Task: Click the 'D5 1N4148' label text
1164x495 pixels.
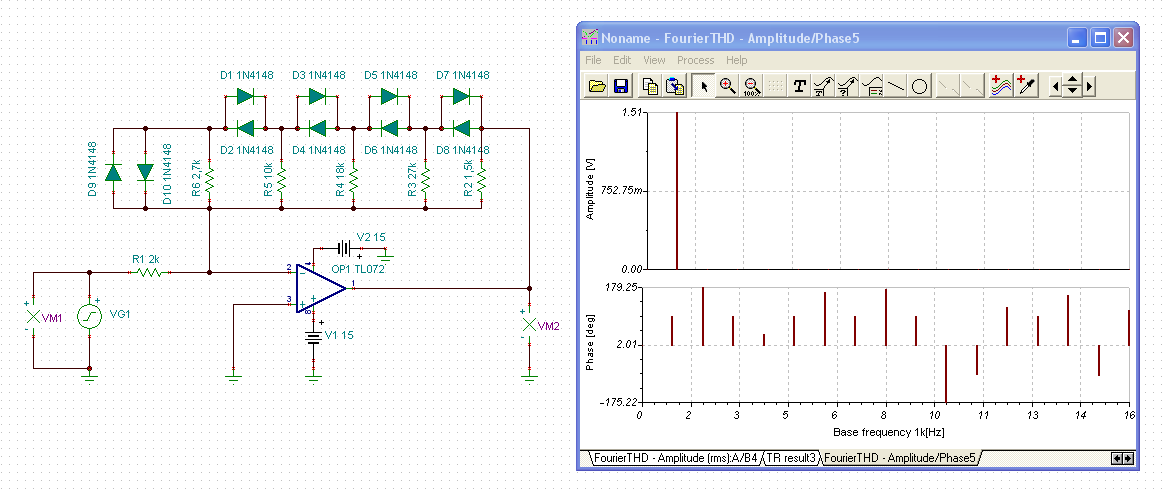Action: pos(390,75)
